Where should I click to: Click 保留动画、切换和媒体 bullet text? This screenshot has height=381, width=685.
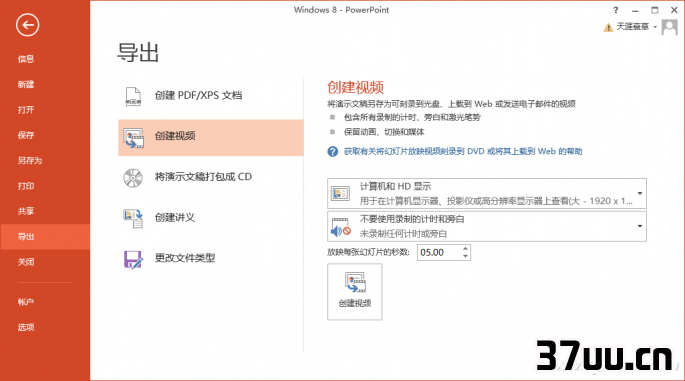coord(384,132)
